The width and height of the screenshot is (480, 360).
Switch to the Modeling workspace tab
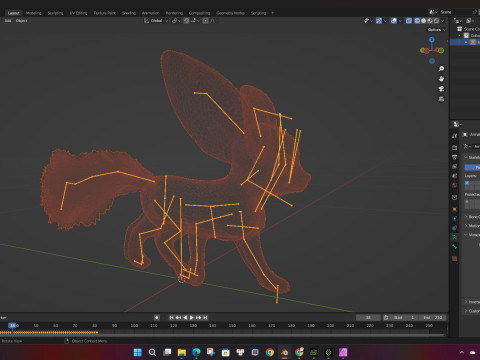click(x=34, y=13)
